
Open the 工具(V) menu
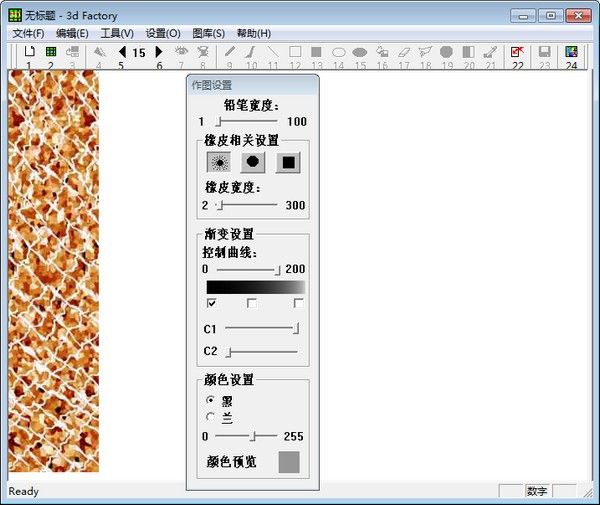pyautogui.click(x=117, y=34)
